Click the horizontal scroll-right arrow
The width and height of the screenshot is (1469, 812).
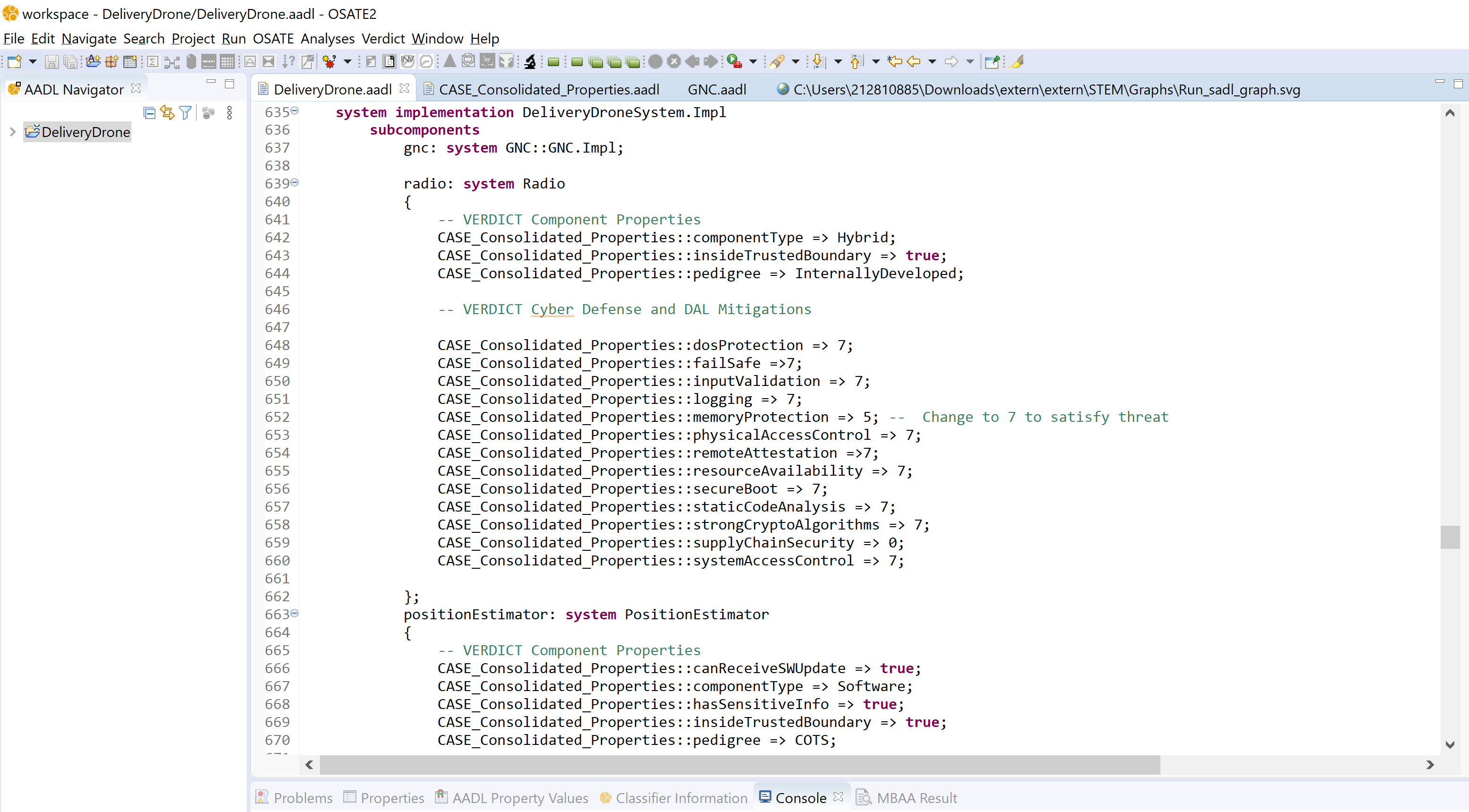[x=1430, y=765]
